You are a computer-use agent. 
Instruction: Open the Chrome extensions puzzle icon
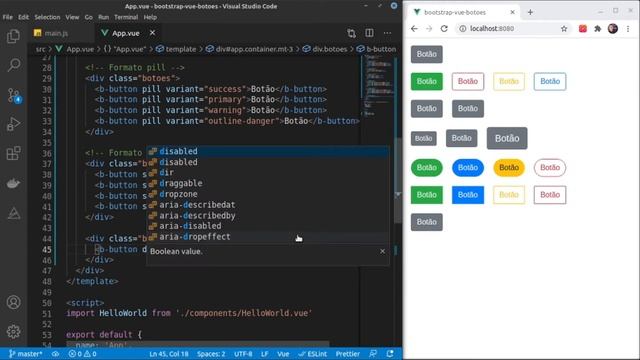click(x=598, y=29)
